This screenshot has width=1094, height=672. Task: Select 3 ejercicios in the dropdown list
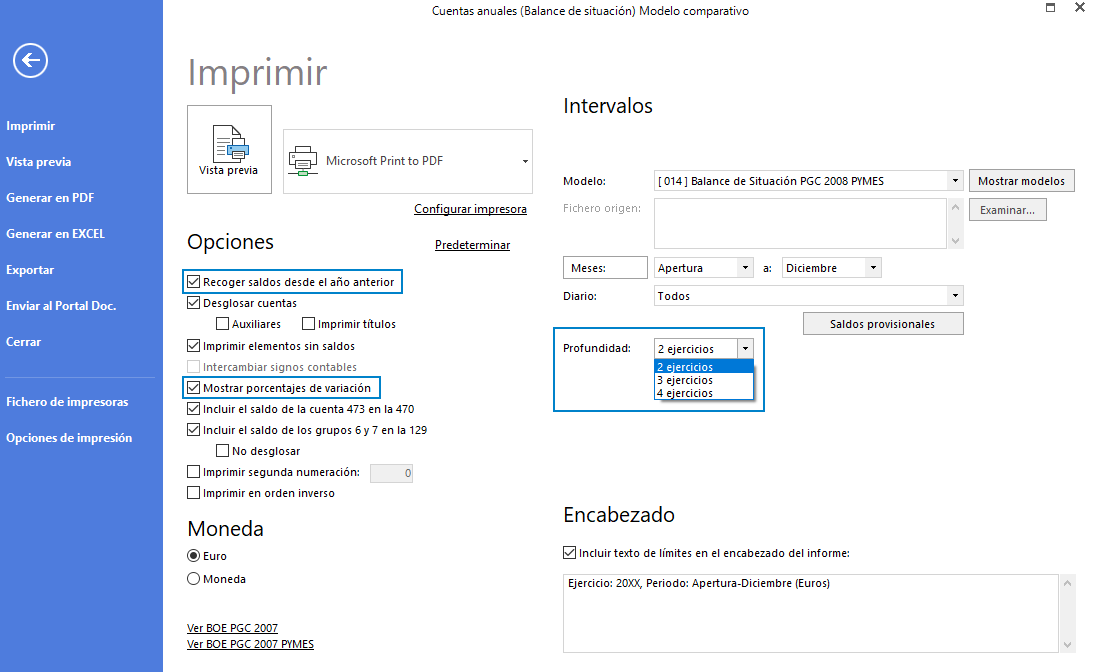click(704, 380)
